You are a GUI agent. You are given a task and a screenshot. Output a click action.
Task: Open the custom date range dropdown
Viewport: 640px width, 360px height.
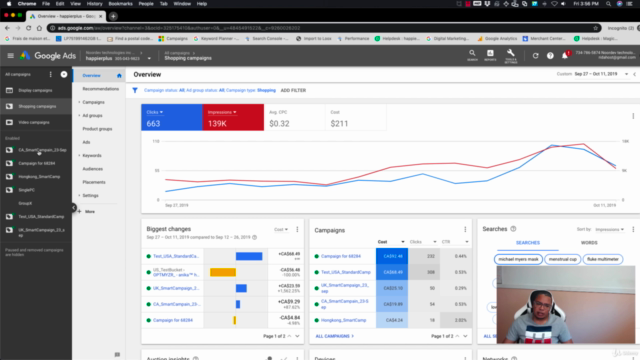point(626,74)
